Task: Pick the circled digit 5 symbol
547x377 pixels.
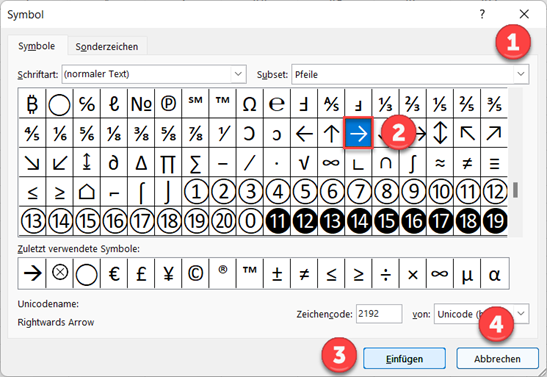Action: point(304,192)
